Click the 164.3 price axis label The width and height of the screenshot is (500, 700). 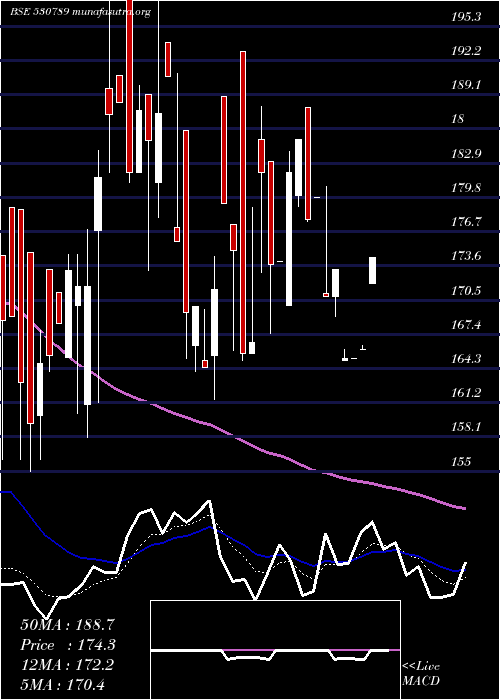coord(466,359)
